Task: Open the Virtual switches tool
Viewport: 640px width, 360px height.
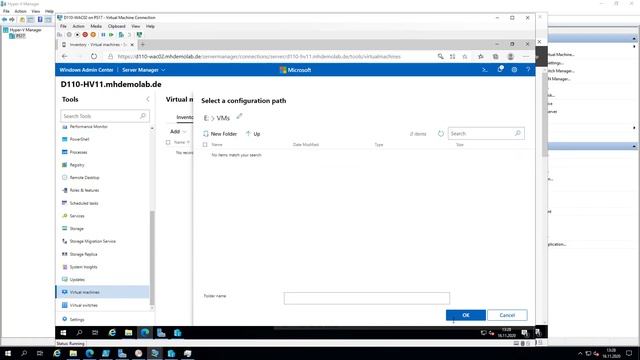Action: 83,305
